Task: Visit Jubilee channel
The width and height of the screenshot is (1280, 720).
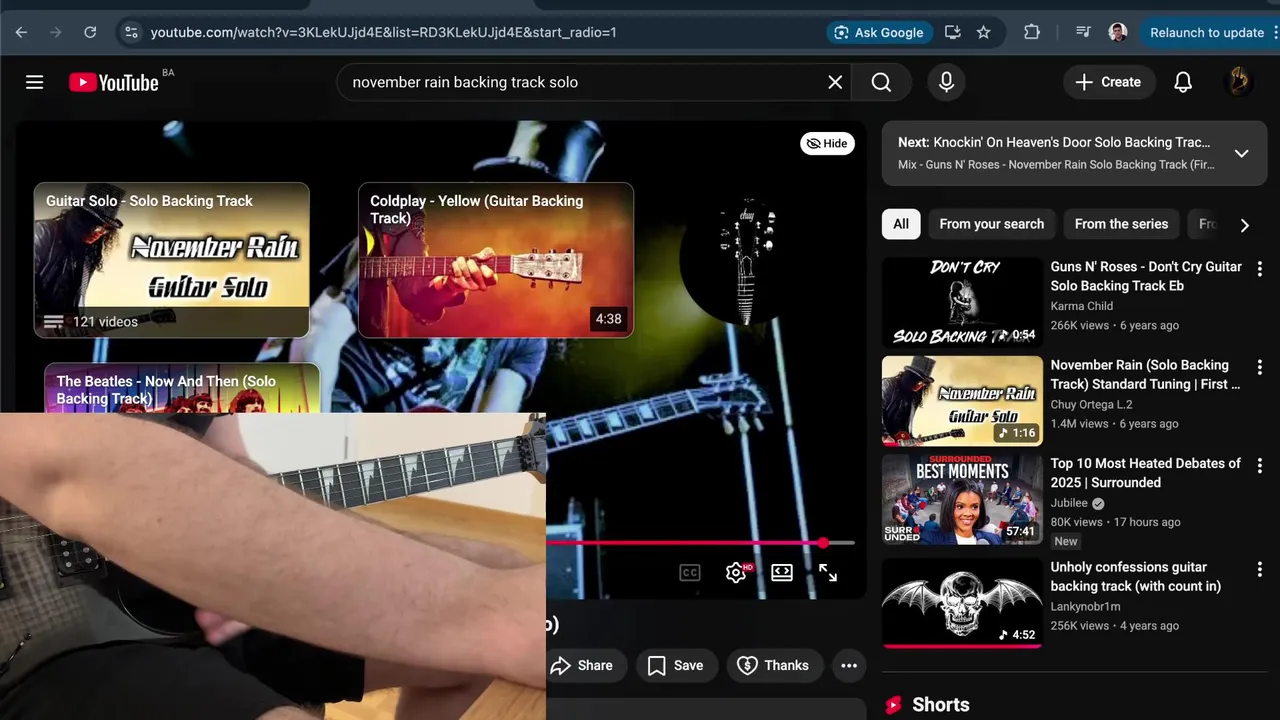Action: click(x=1068, y=503)
